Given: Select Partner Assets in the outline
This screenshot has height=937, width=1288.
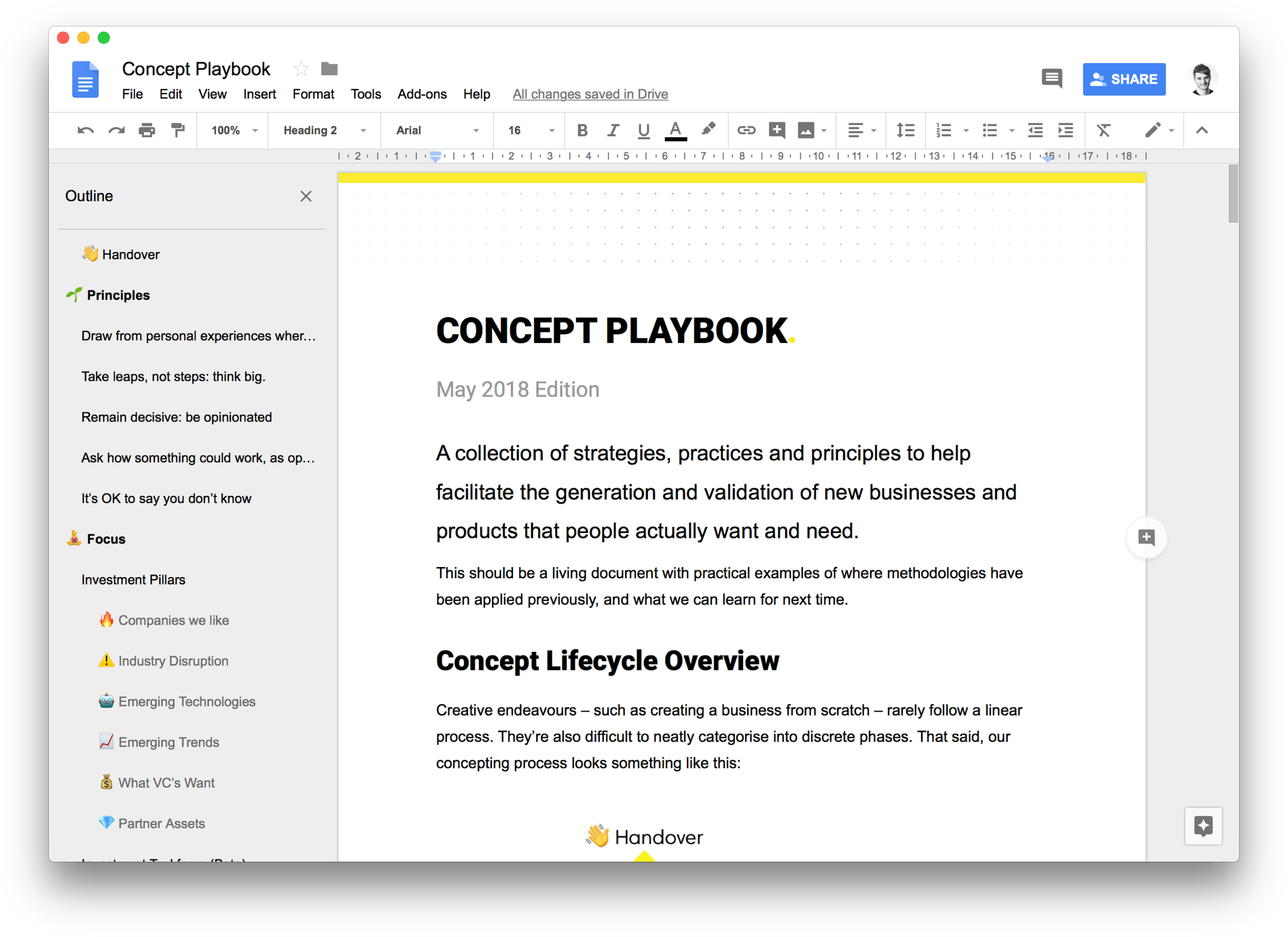Looking at the screenshot, I should [152, 823].
